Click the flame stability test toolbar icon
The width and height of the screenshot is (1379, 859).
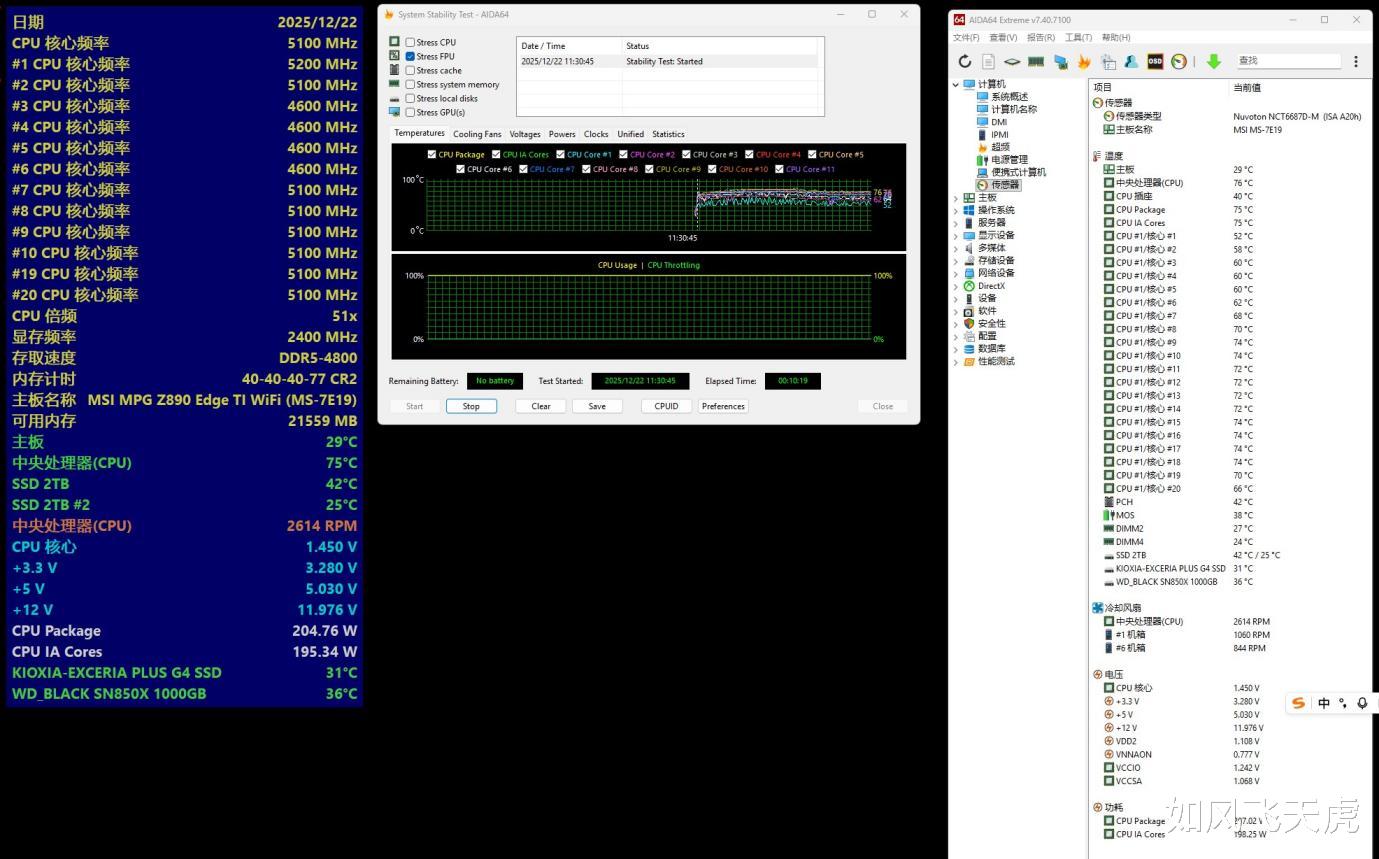[x=1084, y=61]
